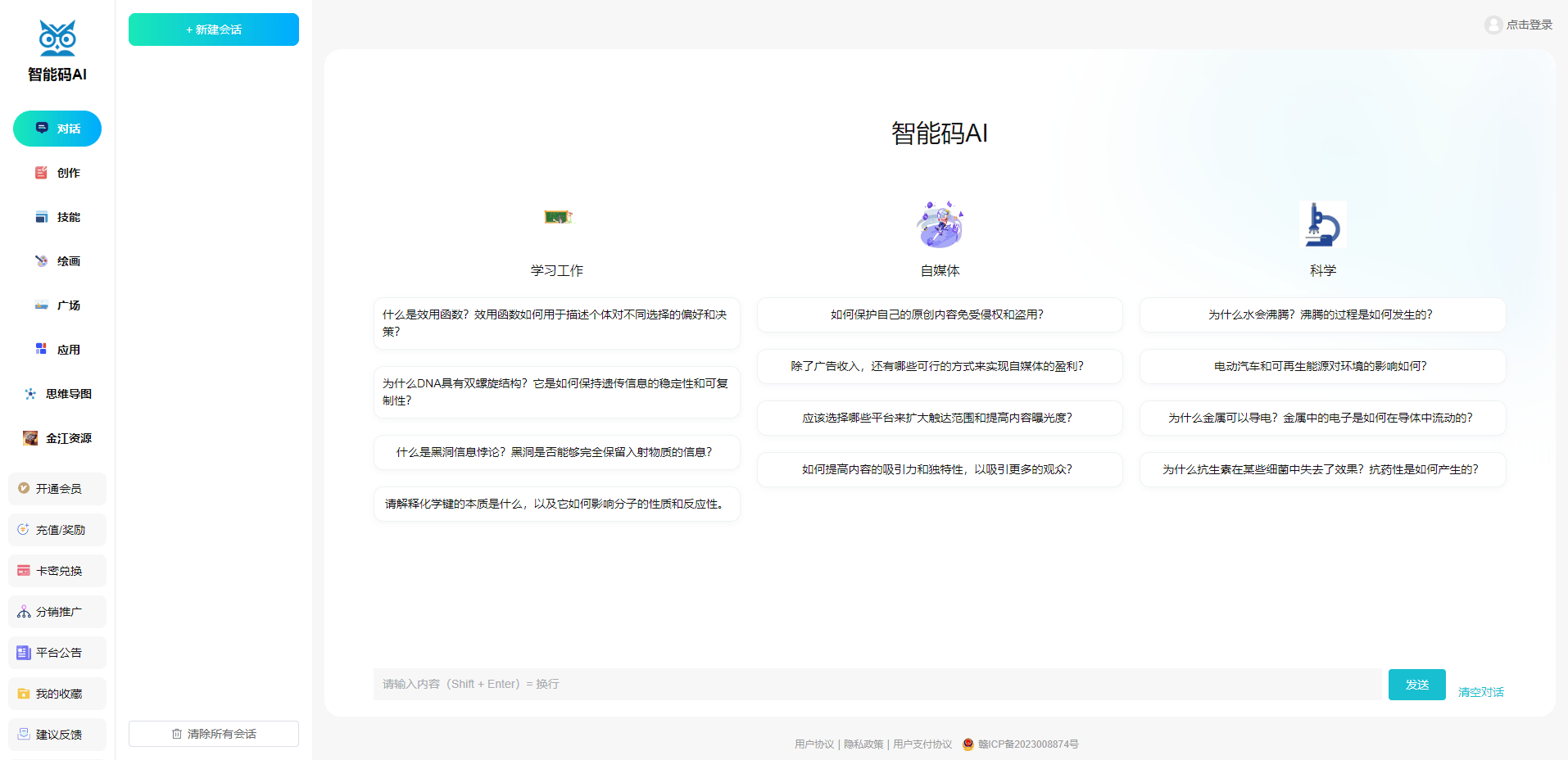Open the 创作 (Creation) section
Screen dimensions: 1568x760
pyautogui.click(x=57, y=173)
